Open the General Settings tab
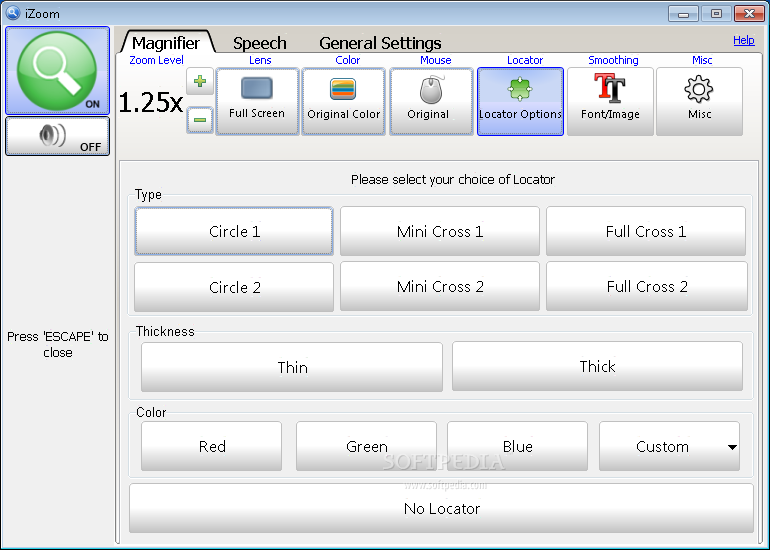The width and height of the screenshot is (770, 550). 380,43
